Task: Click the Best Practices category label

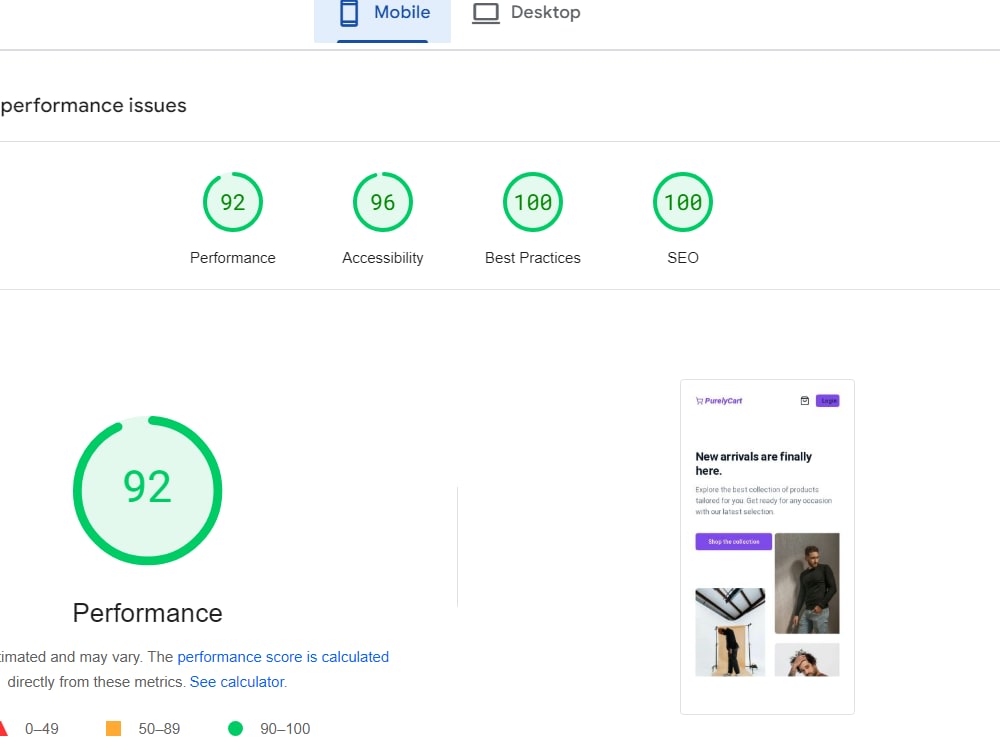Action: click(x=533, y=258)
